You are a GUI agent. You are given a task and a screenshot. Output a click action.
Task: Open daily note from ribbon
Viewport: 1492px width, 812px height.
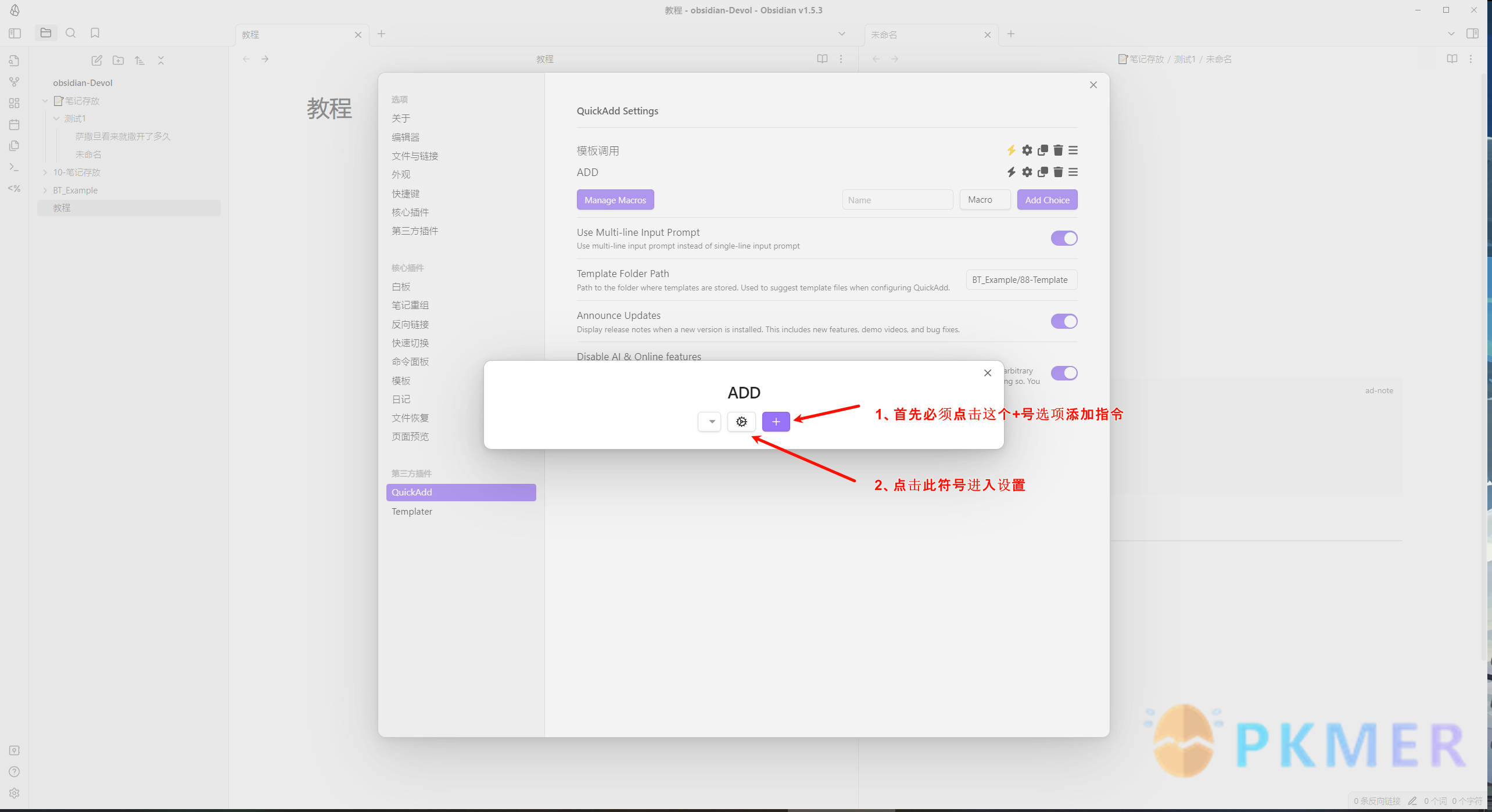point(15,124)
